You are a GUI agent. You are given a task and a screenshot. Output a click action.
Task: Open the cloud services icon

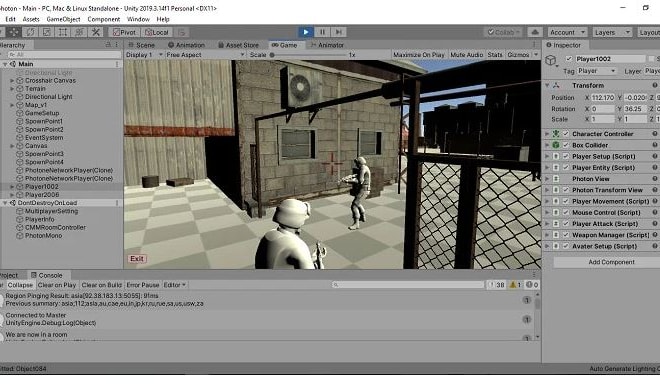pyautogui.click(x=535, y=32)
